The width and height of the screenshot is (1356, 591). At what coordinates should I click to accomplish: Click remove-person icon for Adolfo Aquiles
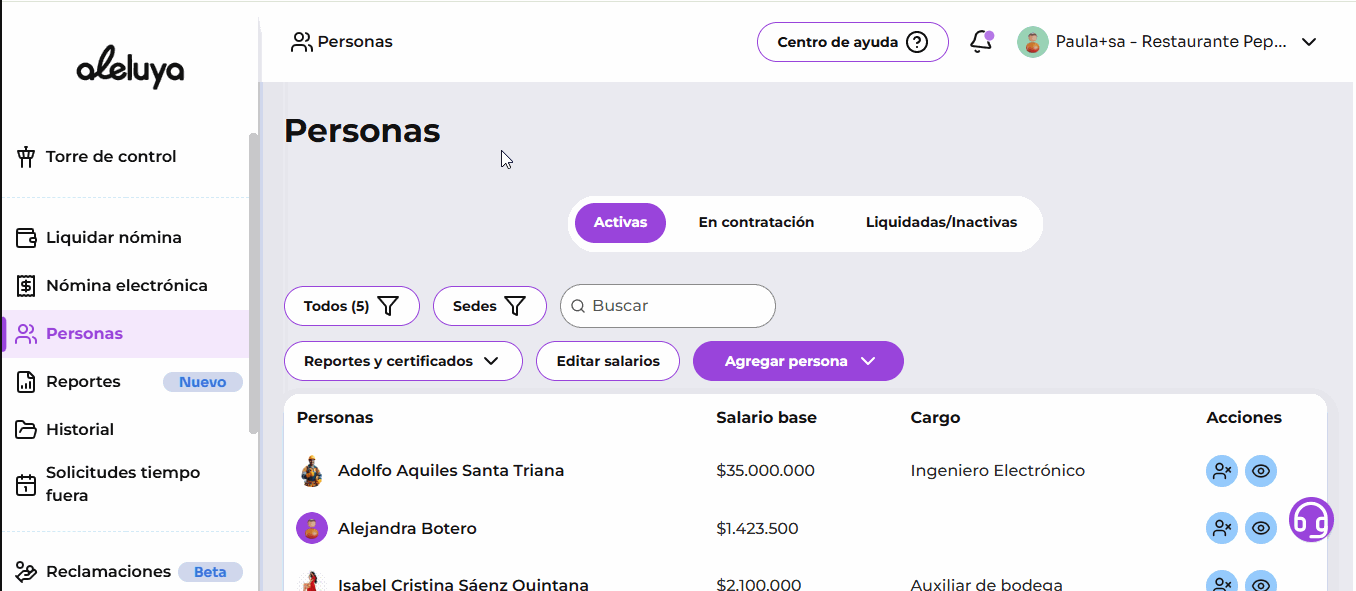click(1221, 471)
